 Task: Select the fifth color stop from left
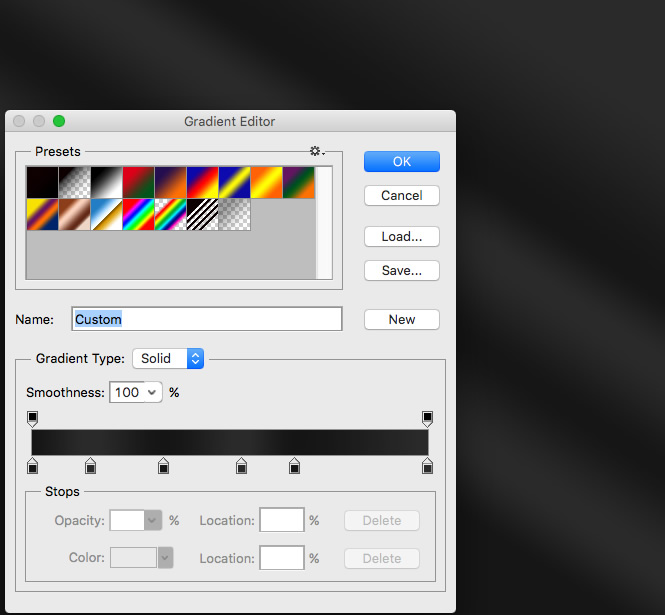coord(294,466)
